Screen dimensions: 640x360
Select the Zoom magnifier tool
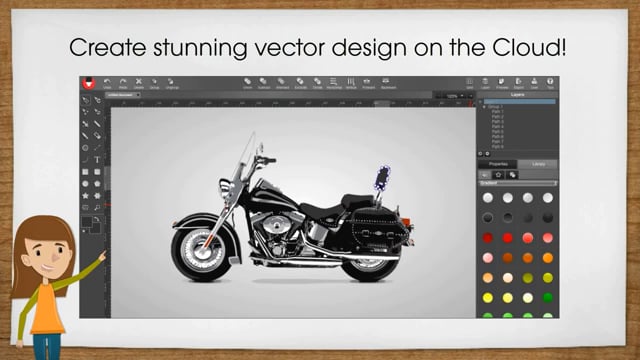pyautogui.click(x=97, y=207)
